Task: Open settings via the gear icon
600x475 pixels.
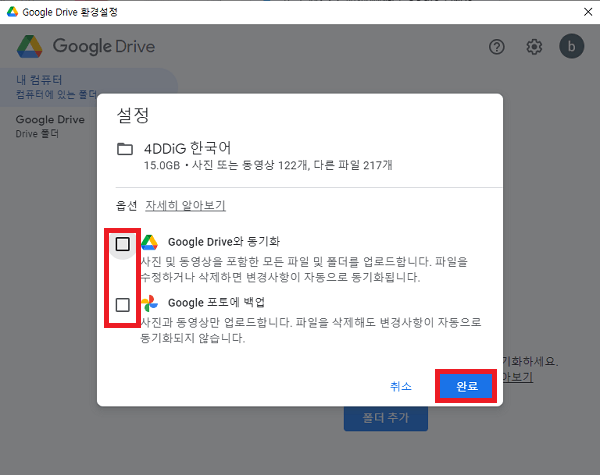Action: pos(534,47)
